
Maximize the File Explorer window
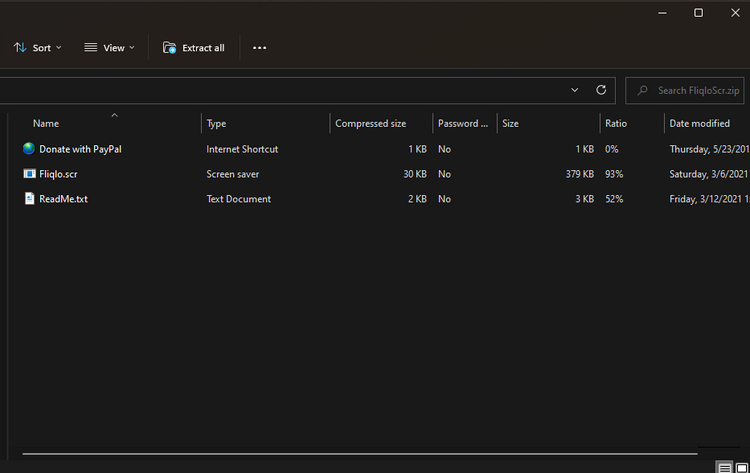point(698,13)
